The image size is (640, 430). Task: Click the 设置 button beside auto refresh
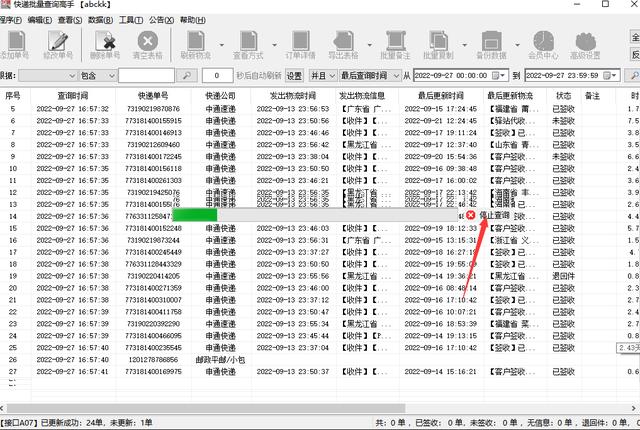click(294, 75)
